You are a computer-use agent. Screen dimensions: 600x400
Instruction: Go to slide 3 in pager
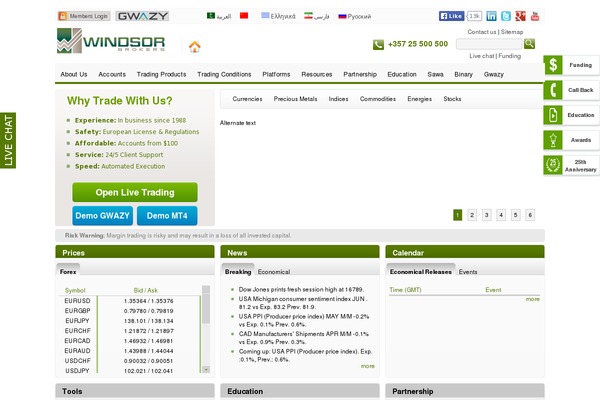[487, 215]
